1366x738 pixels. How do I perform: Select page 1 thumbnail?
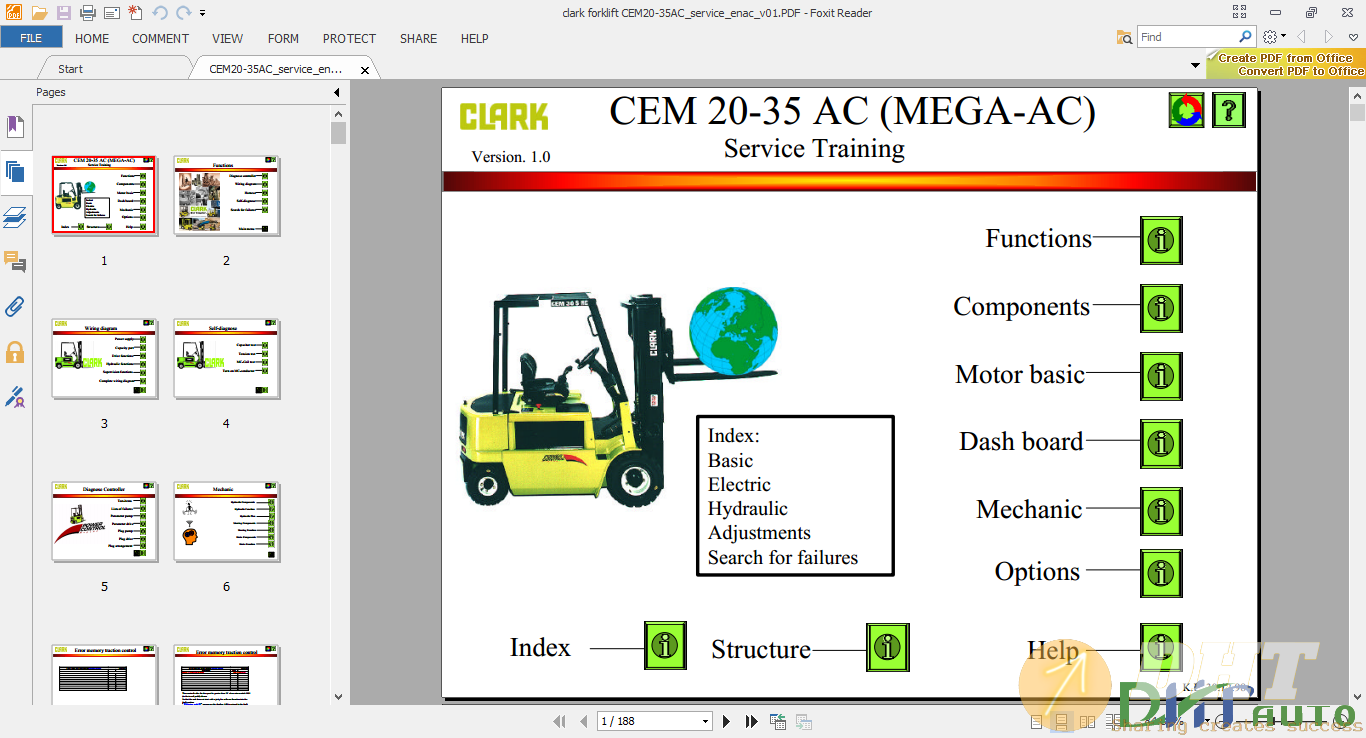[x=104, y=195]
